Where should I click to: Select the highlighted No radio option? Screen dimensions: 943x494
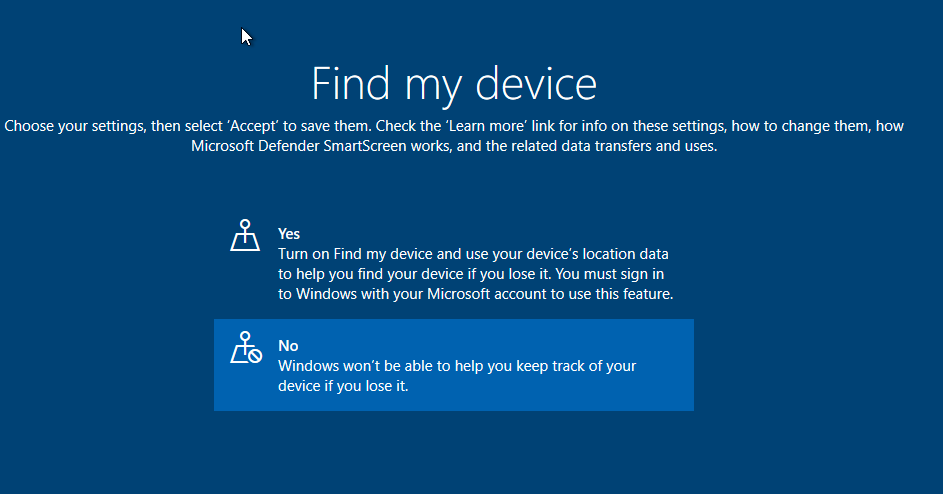pyautogui.click(x=453, y=365)
